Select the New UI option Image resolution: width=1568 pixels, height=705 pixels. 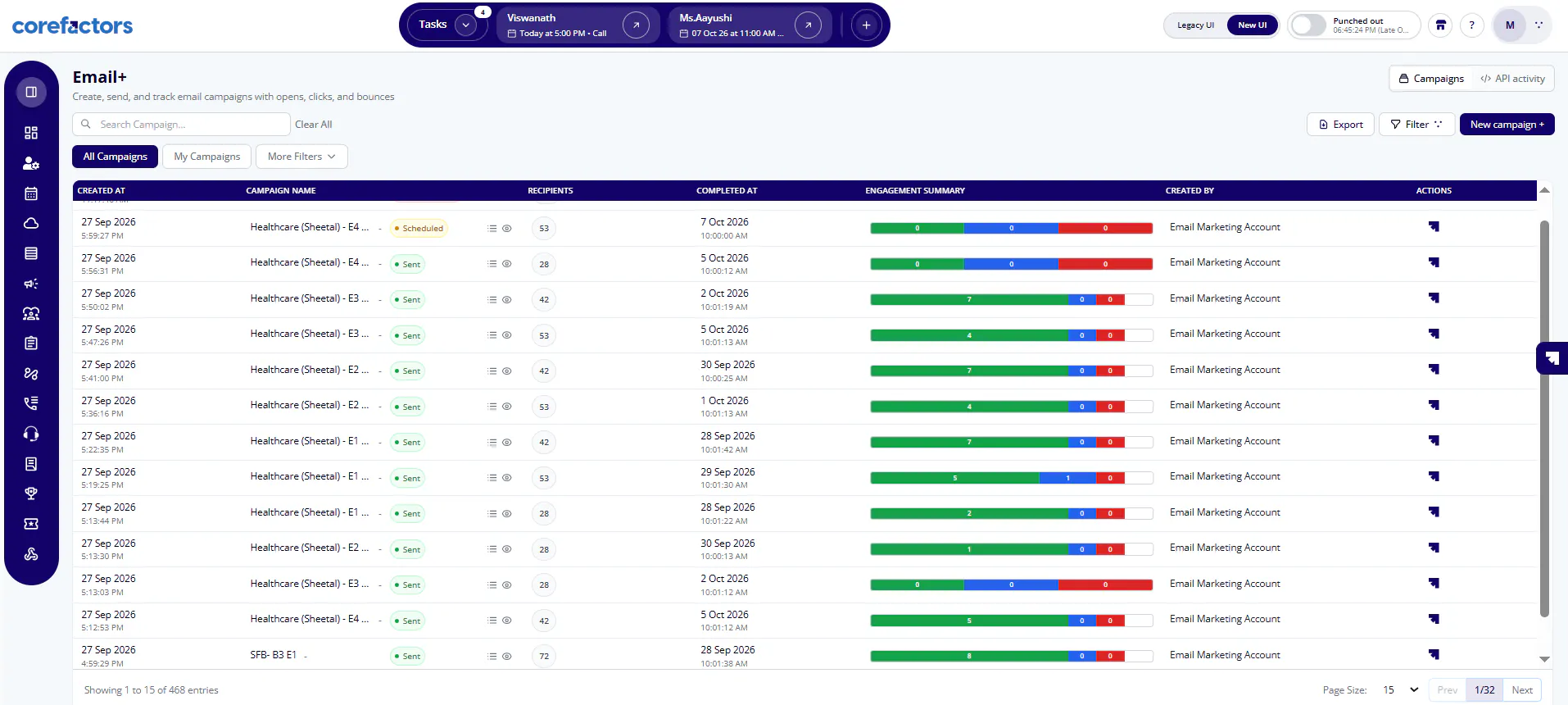pyautogui.click(x=1252, y=25)
